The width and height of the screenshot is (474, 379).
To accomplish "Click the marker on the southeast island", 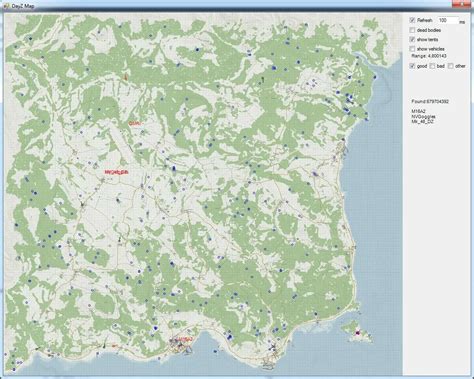I will 358,333.
